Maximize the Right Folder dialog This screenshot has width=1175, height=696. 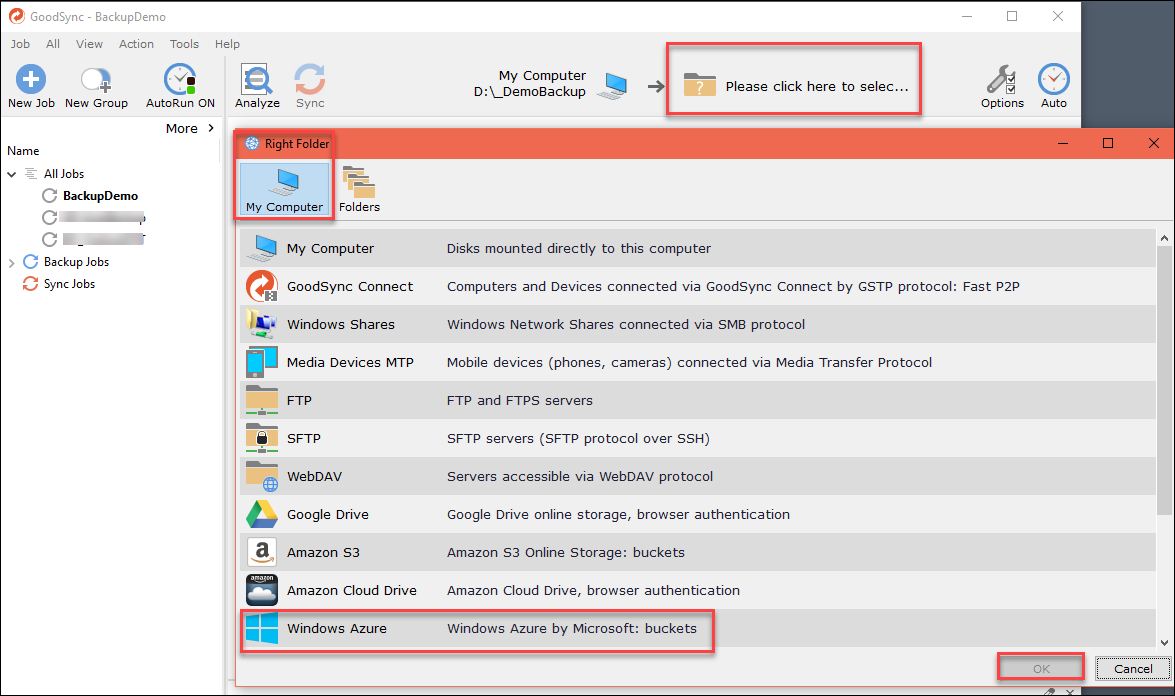click(1108, 143)
